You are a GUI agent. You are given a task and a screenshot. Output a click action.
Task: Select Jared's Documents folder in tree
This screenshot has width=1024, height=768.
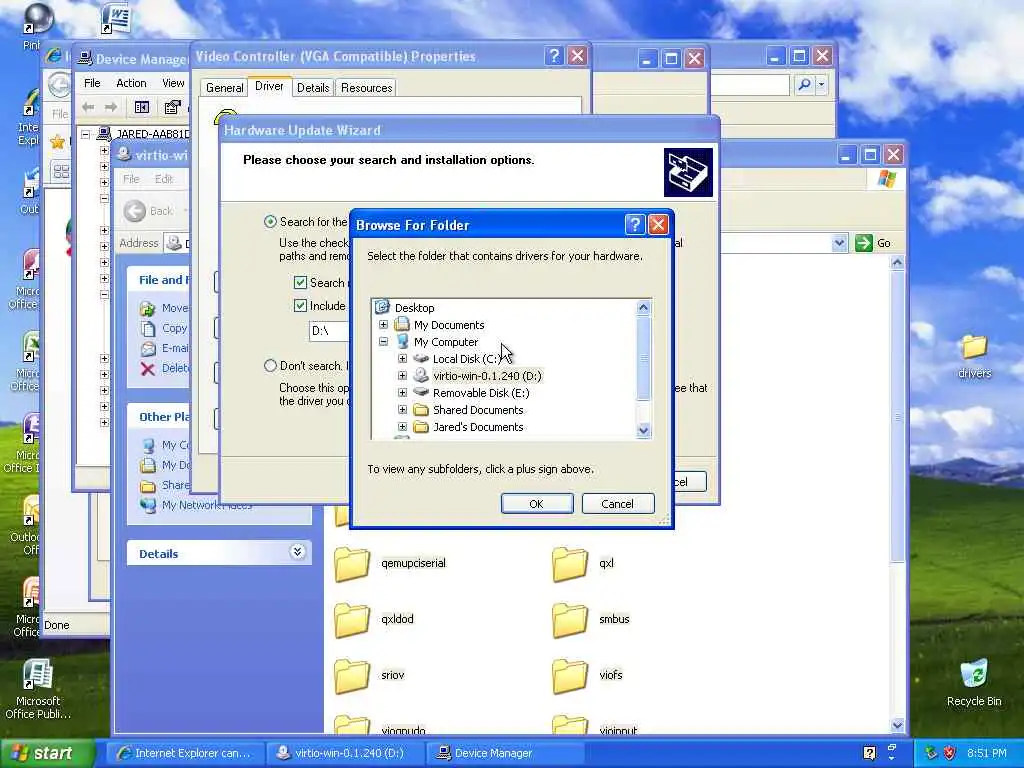tap(477, 426)
